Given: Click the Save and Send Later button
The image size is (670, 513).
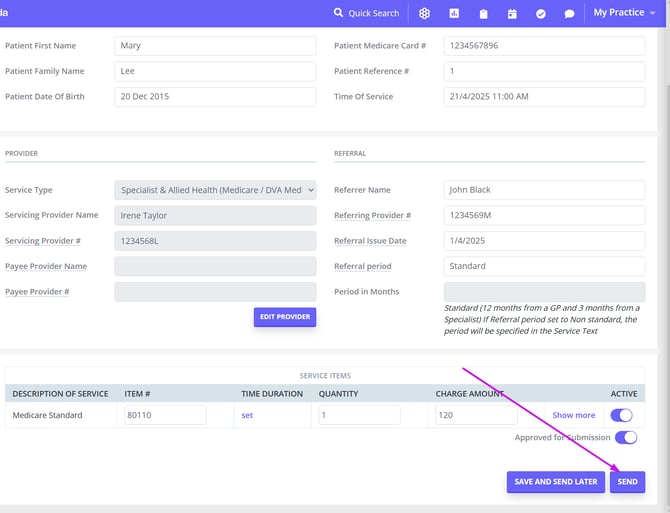Looking at the screenshot, I should pyautogui.click(x=555, y=481).
